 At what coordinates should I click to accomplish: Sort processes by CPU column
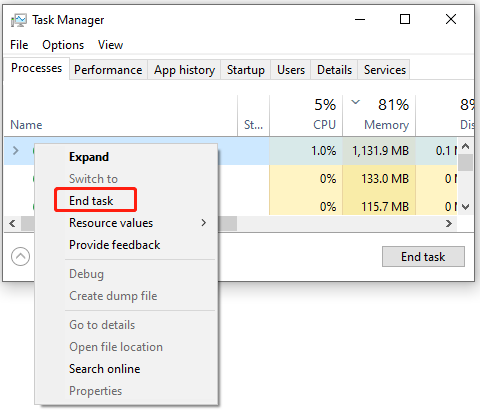[x=306, y=116]
